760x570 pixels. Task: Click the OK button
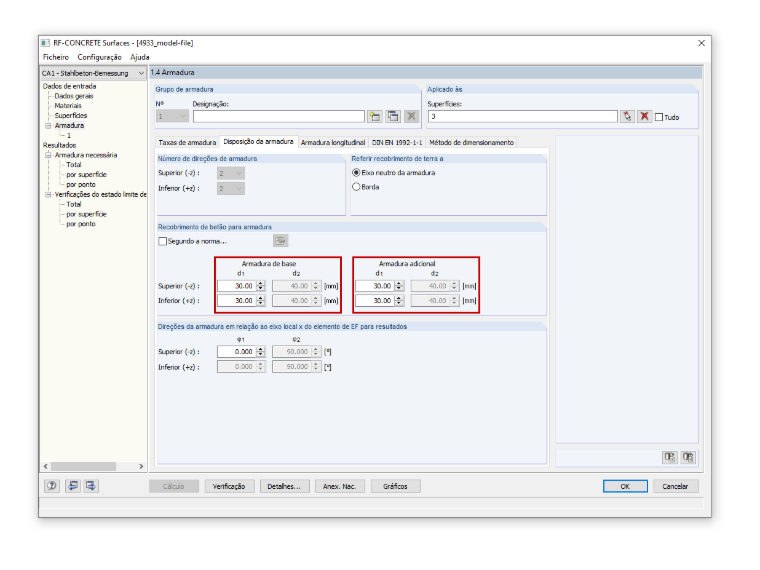click(625, 486)
